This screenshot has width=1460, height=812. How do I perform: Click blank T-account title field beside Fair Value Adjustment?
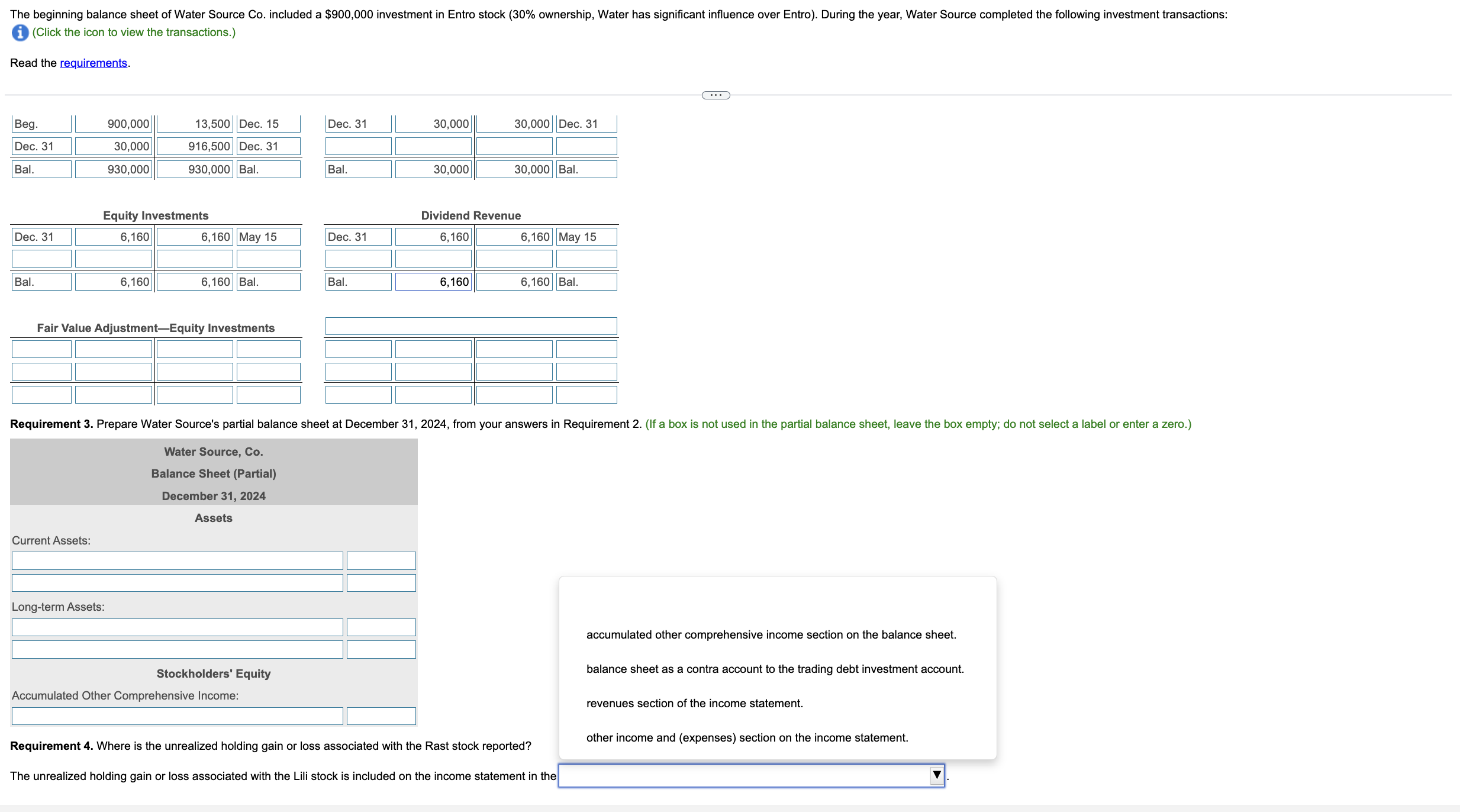point(471,326)
